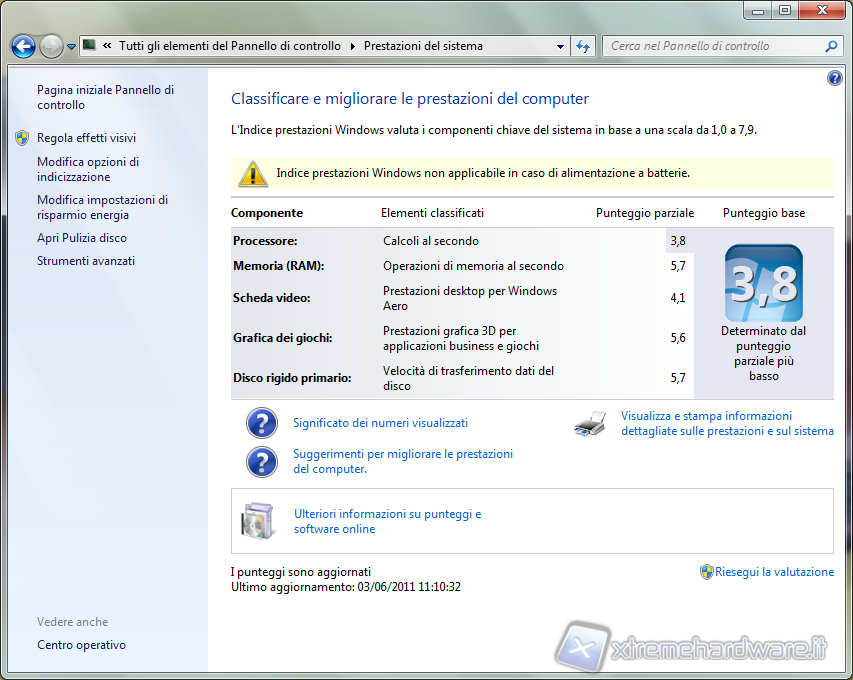Click the back navigation arrow button
The image size is (853, 680).
pyautogui.click(x=23, y=46)
